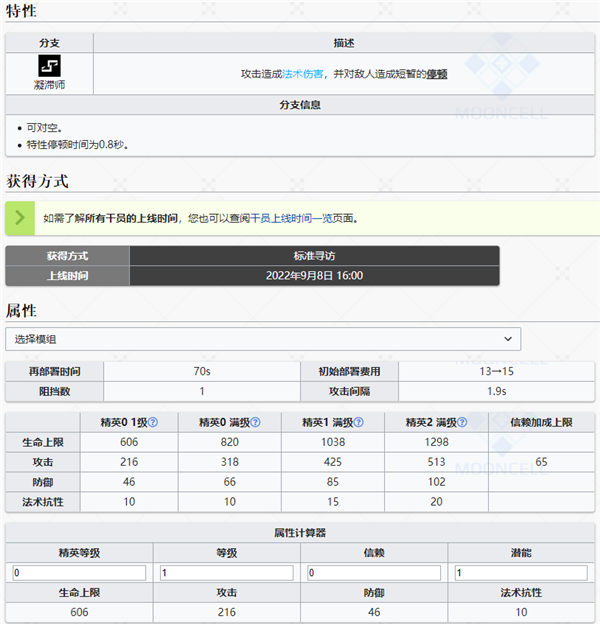Click the 820 HP cell
Image resolution: width=600 pixels, height=624 pixels.
click(230, 442)
